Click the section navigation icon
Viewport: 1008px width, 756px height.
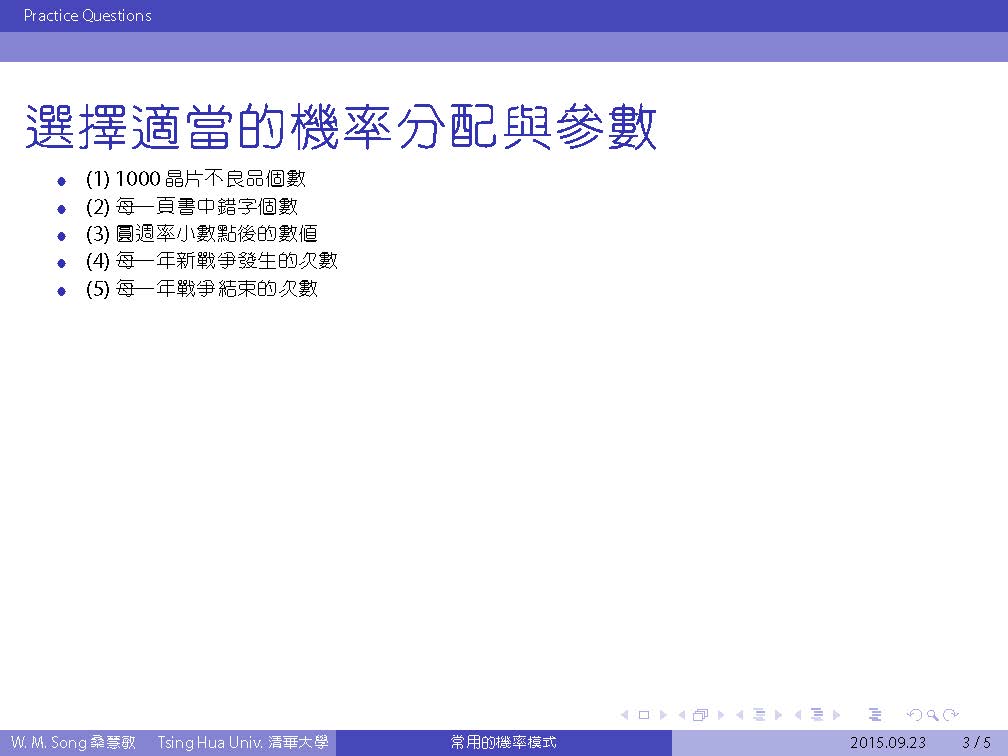817,715
